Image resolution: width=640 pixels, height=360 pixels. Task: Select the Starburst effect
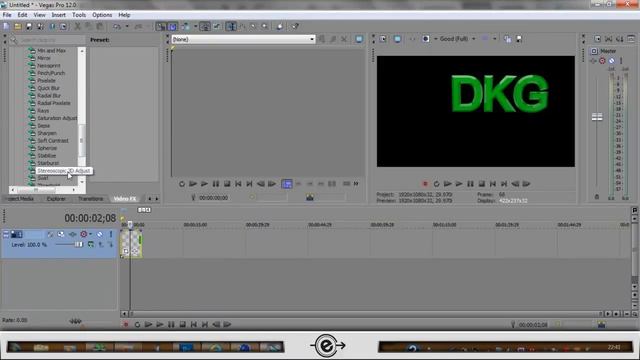48,163
